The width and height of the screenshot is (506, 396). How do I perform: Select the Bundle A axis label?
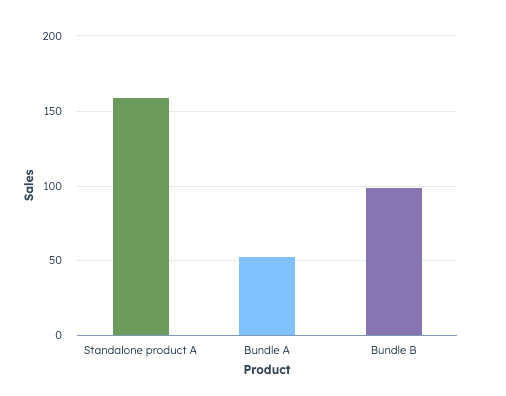coord(267,350)
